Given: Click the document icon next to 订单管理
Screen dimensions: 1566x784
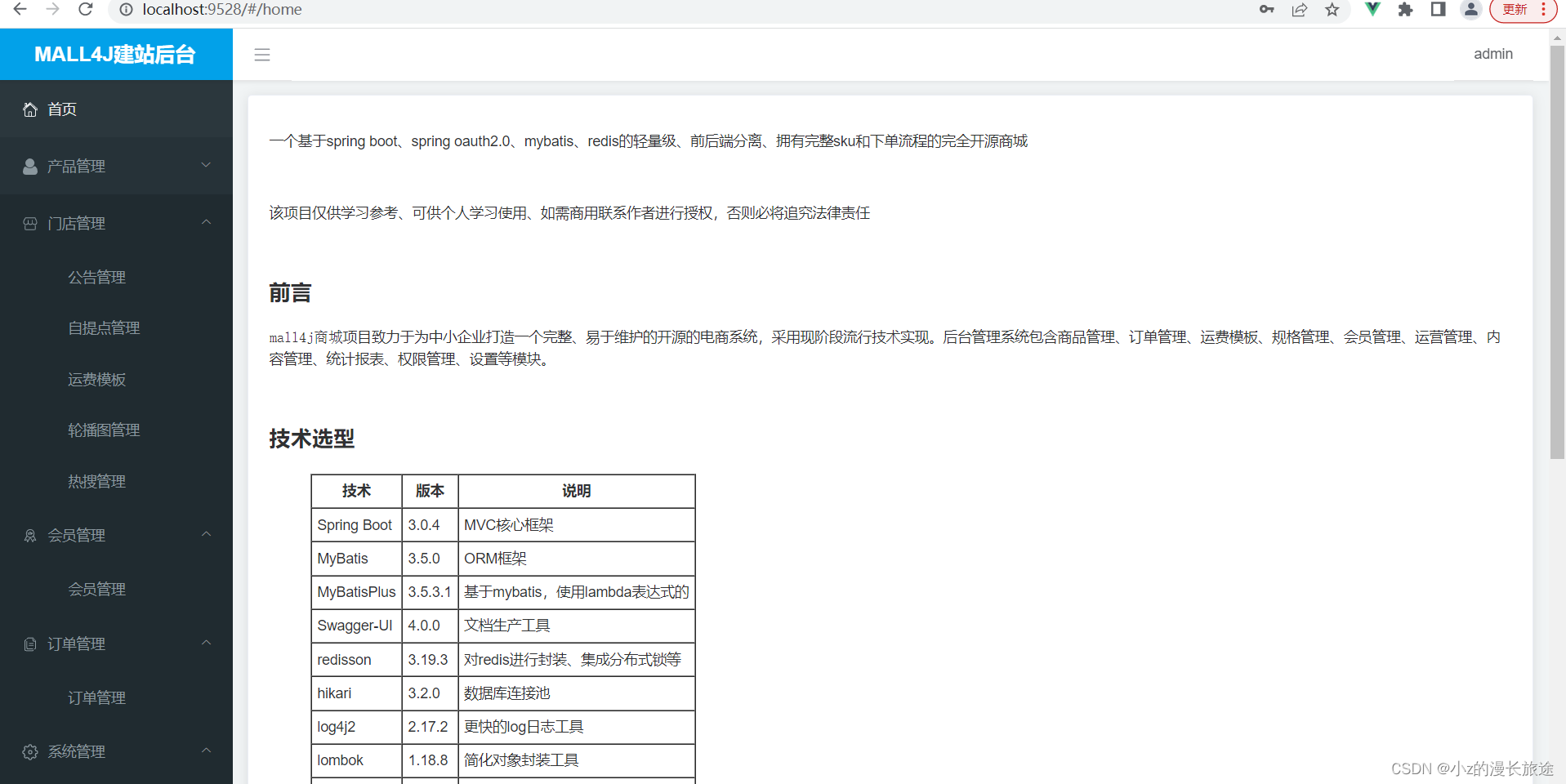Looking at the screenshot, I should (30, 643).
